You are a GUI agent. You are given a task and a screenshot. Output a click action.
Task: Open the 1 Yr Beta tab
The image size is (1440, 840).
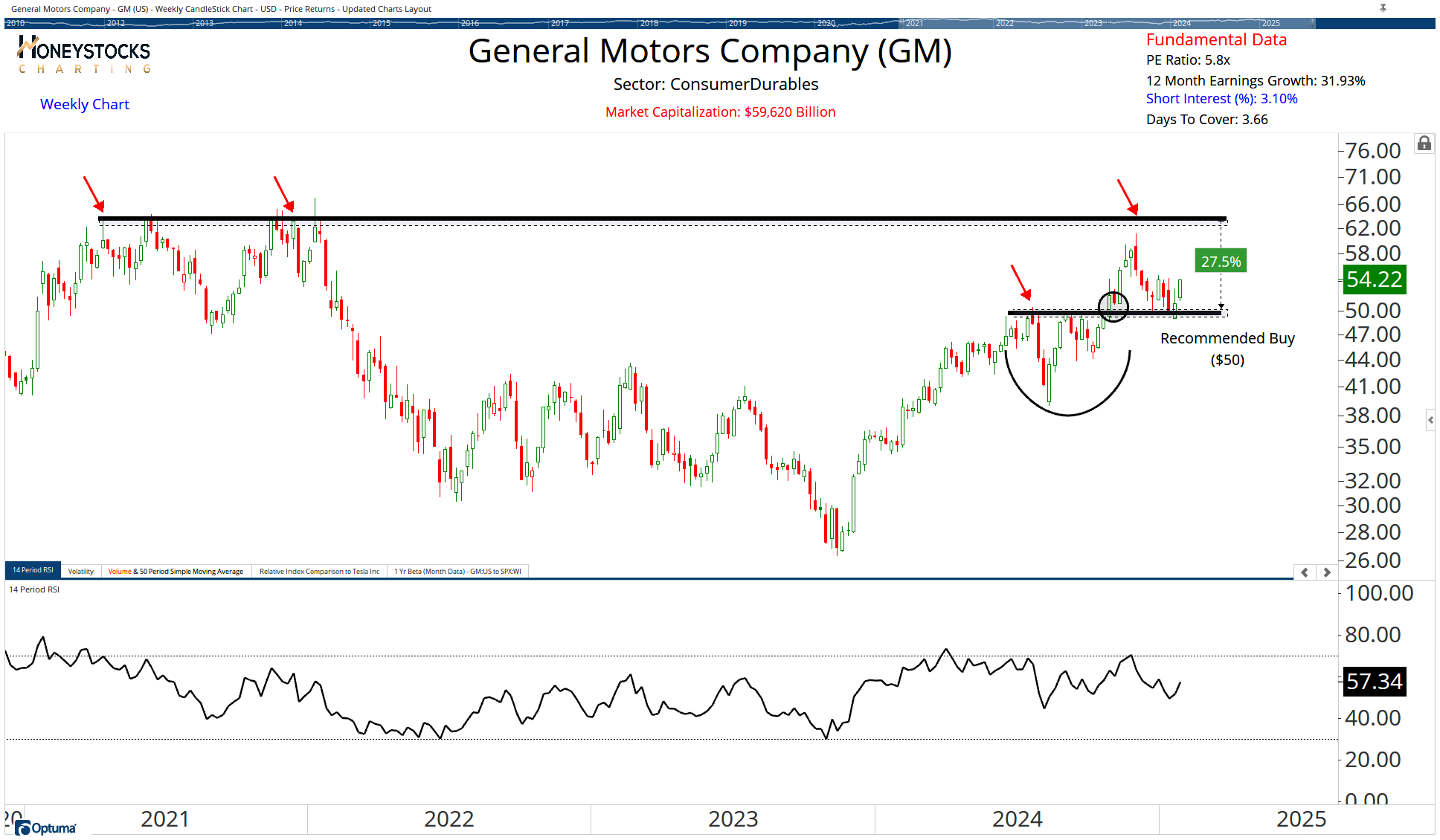[457, 571]
